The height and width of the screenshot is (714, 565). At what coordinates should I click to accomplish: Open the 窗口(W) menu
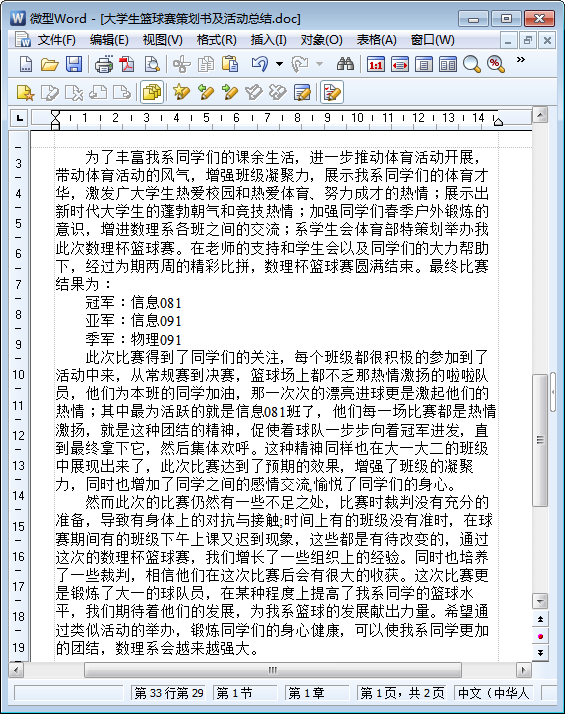click(432, 40)
